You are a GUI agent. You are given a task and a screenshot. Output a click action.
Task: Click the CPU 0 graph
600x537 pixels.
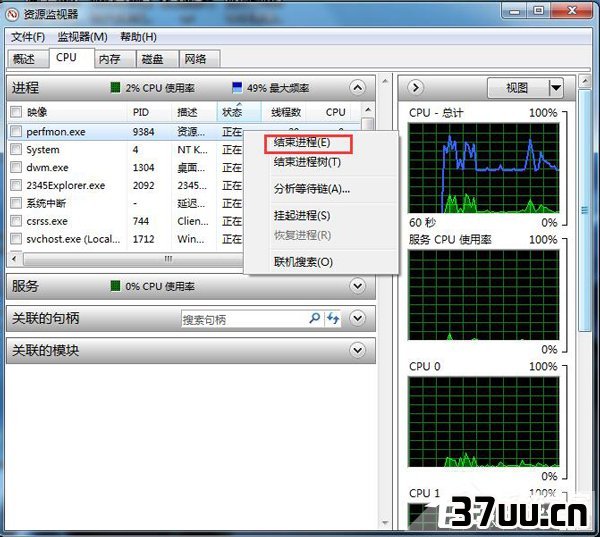coord(484,422)
